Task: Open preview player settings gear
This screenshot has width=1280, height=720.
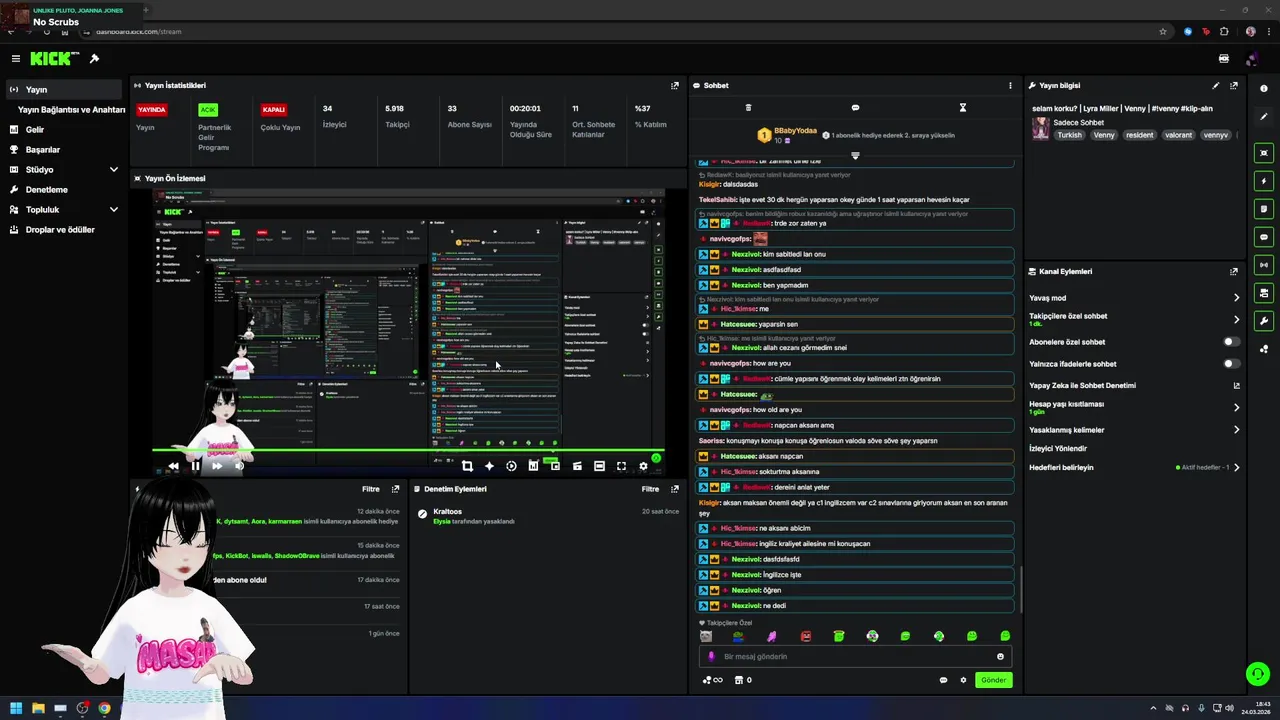Action: (x=643, y=466)
